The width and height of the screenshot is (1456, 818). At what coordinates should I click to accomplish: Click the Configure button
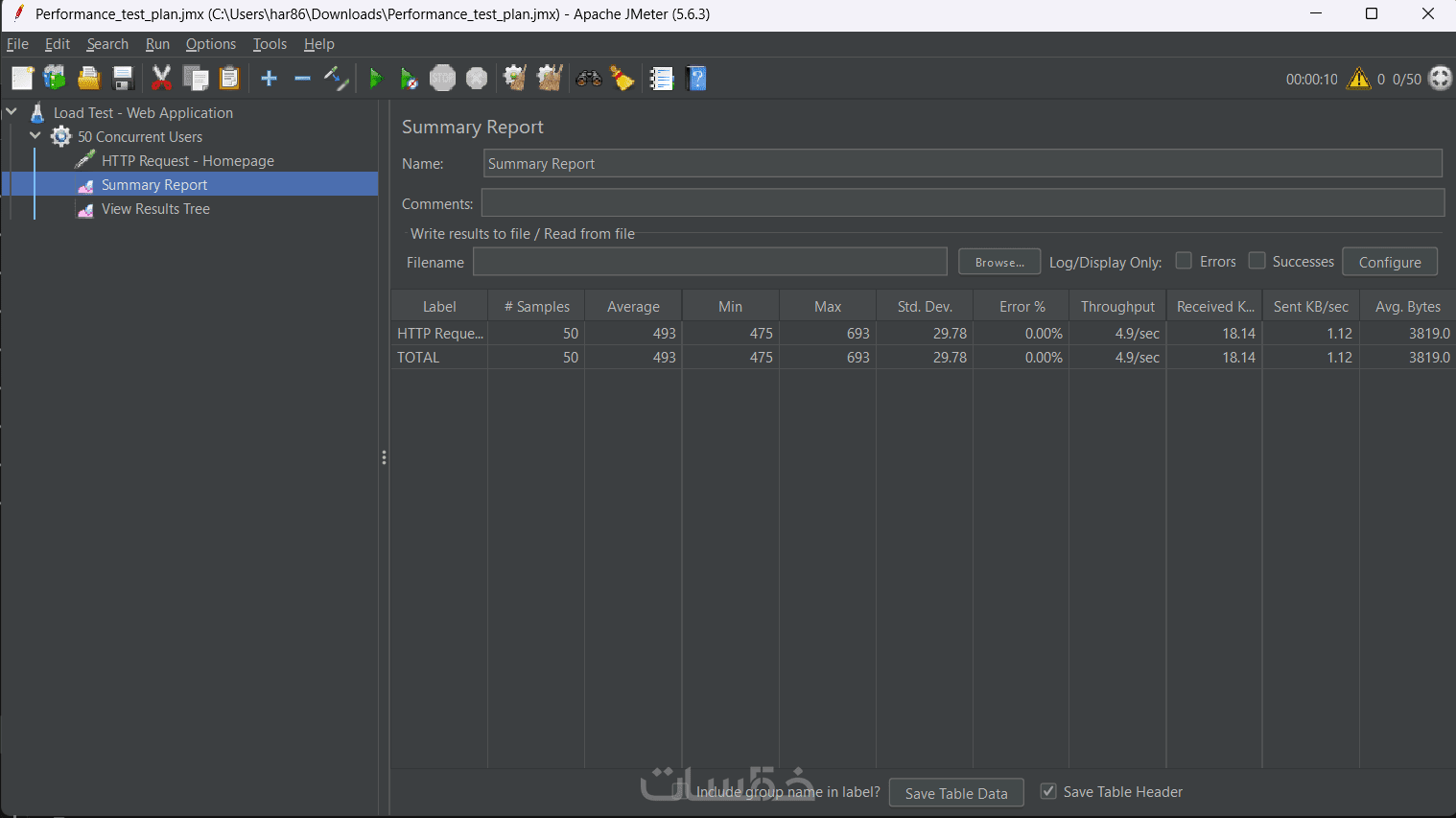[1390, 262]
